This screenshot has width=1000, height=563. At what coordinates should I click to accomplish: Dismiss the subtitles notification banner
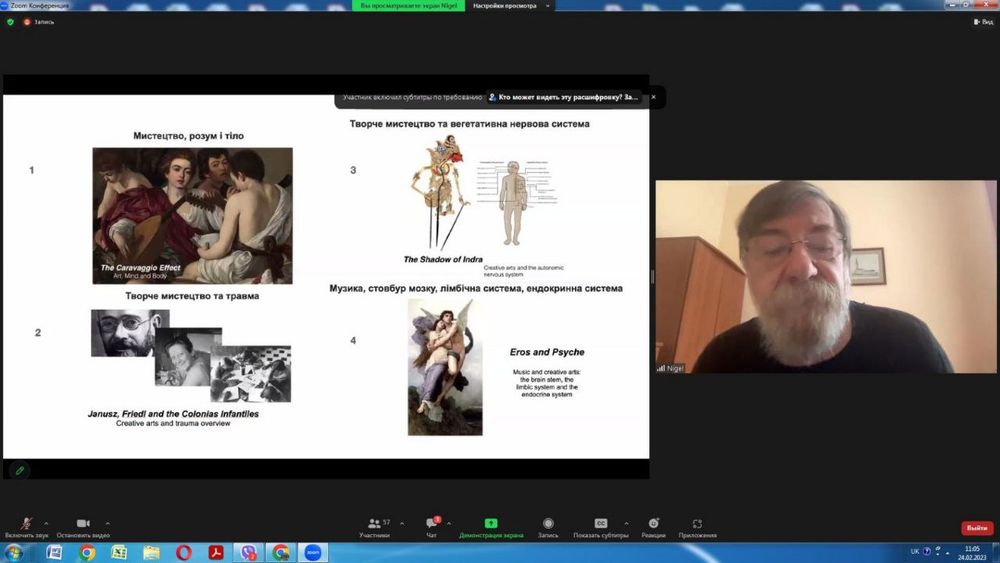pyautogui.click(x=653, y=97)
